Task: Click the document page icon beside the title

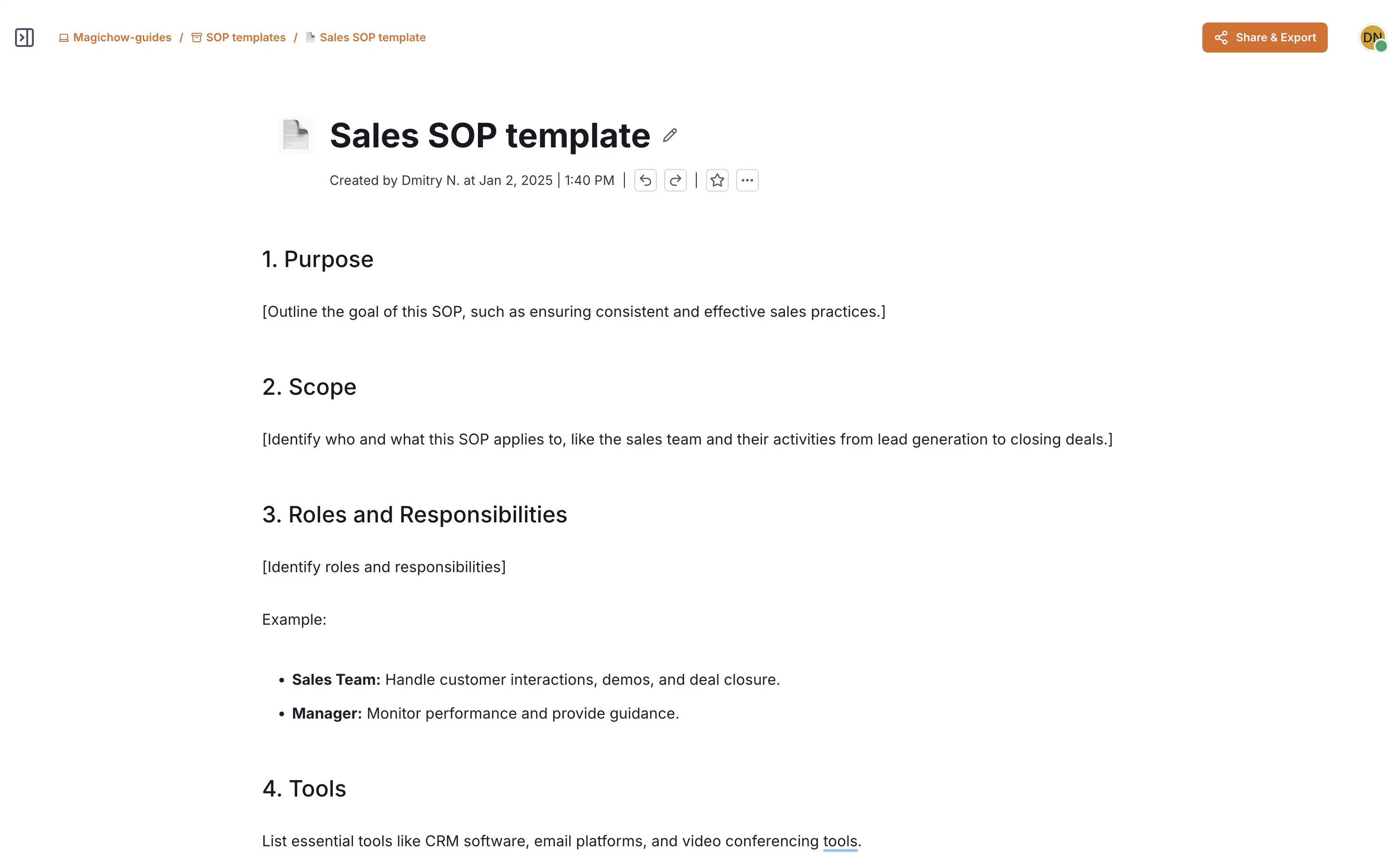Action: (296, 135)
